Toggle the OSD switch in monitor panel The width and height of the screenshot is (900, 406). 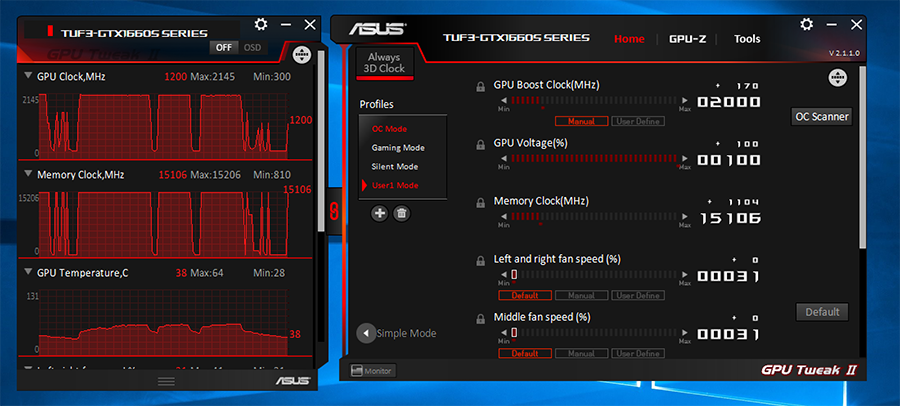click(238, 47)
